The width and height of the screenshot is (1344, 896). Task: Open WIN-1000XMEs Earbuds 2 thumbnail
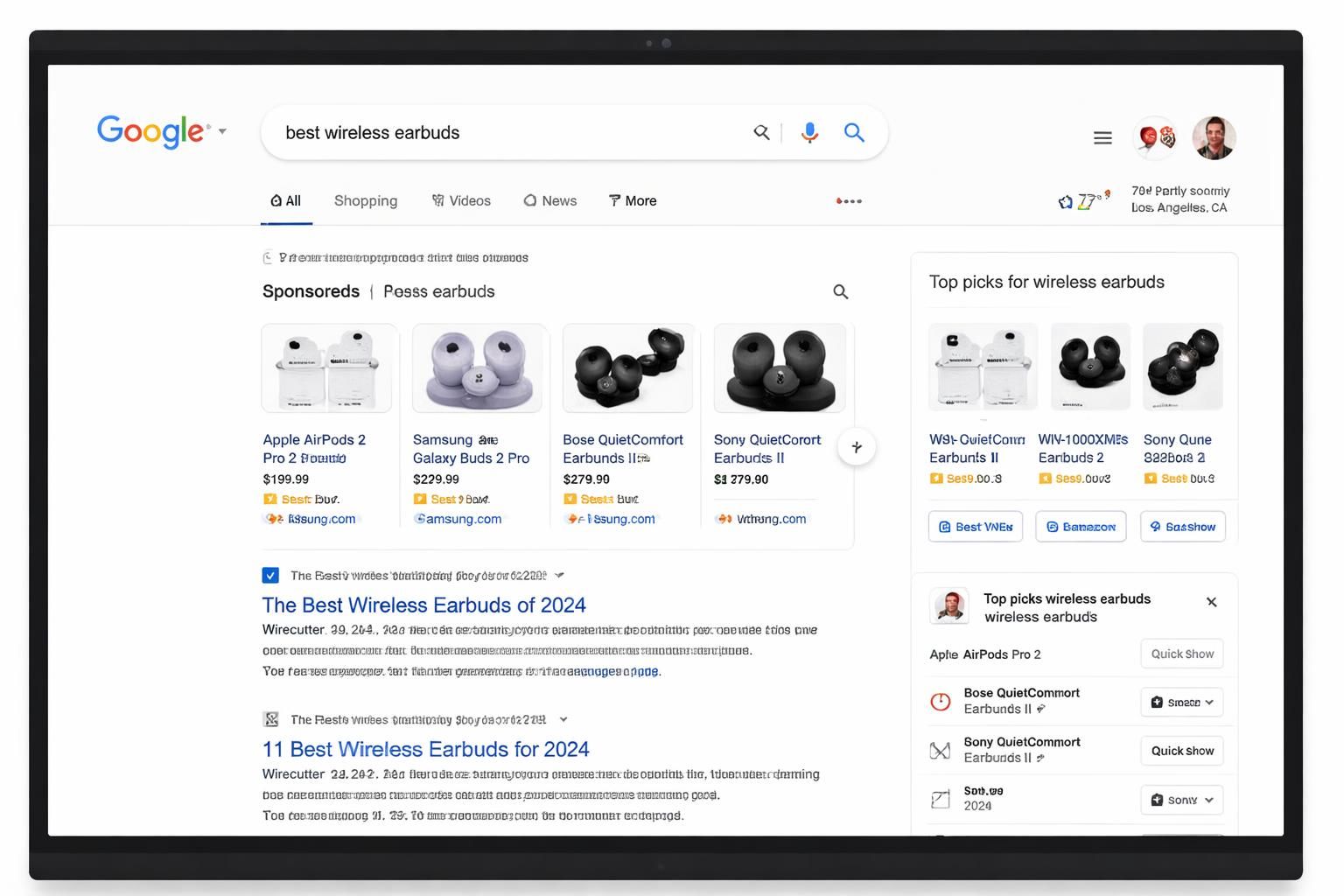click(x=1090, y=367)
